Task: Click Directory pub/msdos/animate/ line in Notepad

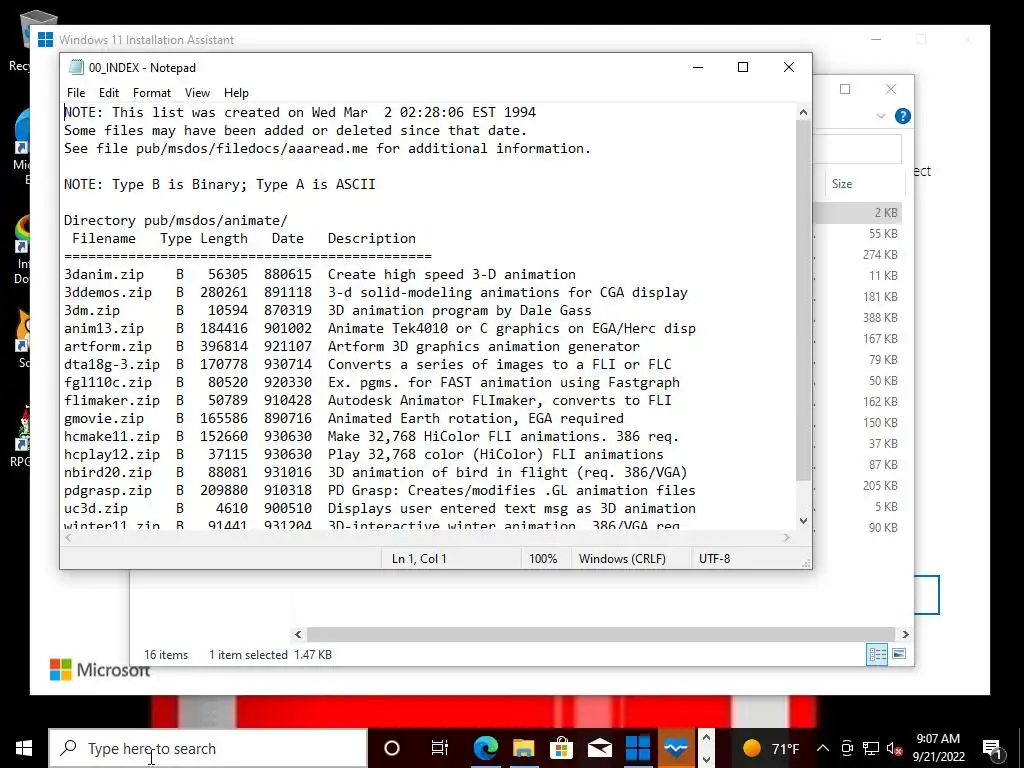Action: (x=176, y=220)
